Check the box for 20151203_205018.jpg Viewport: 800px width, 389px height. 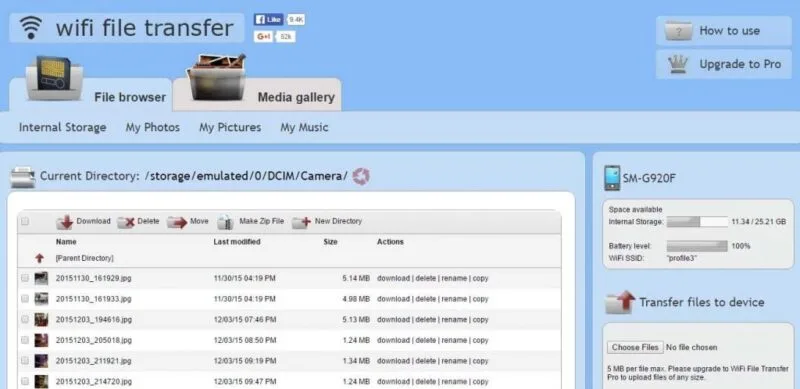click(x=24, y=340)
